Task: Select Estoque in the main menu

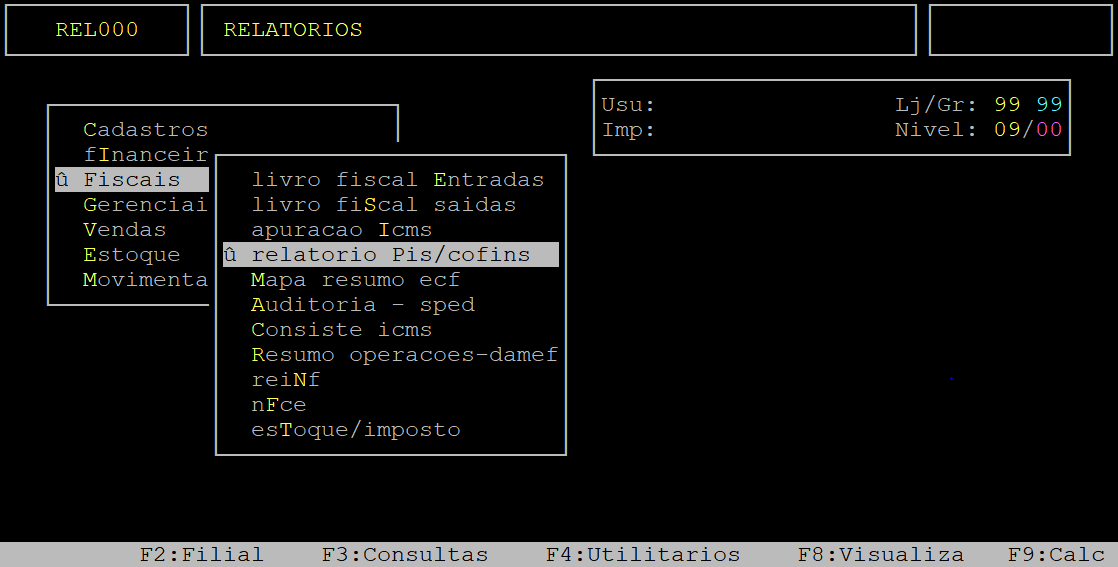Action: tap(131, 255)
